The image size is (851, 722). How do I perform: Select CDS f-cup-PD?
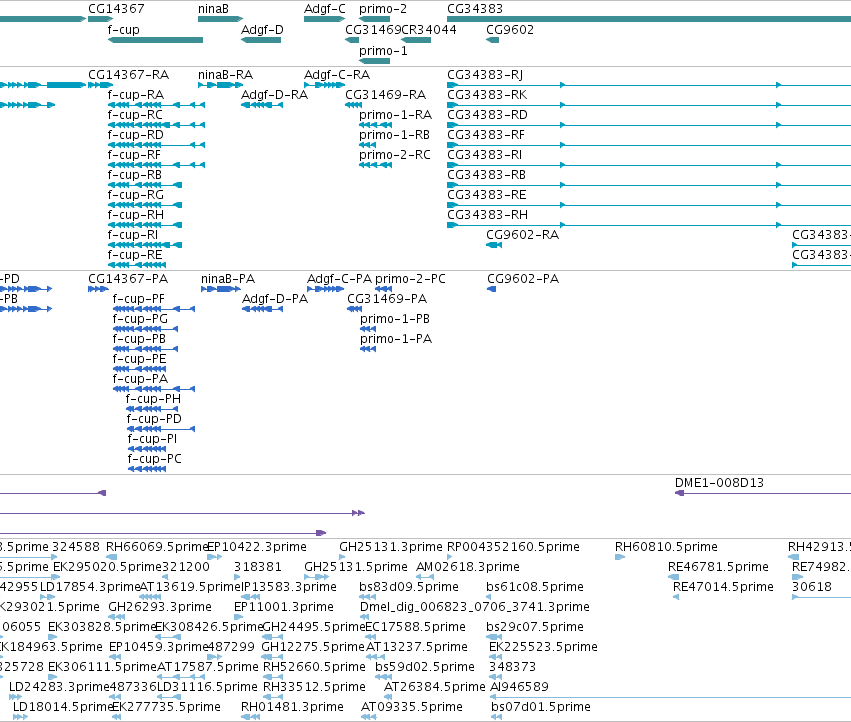click(154, 420)
